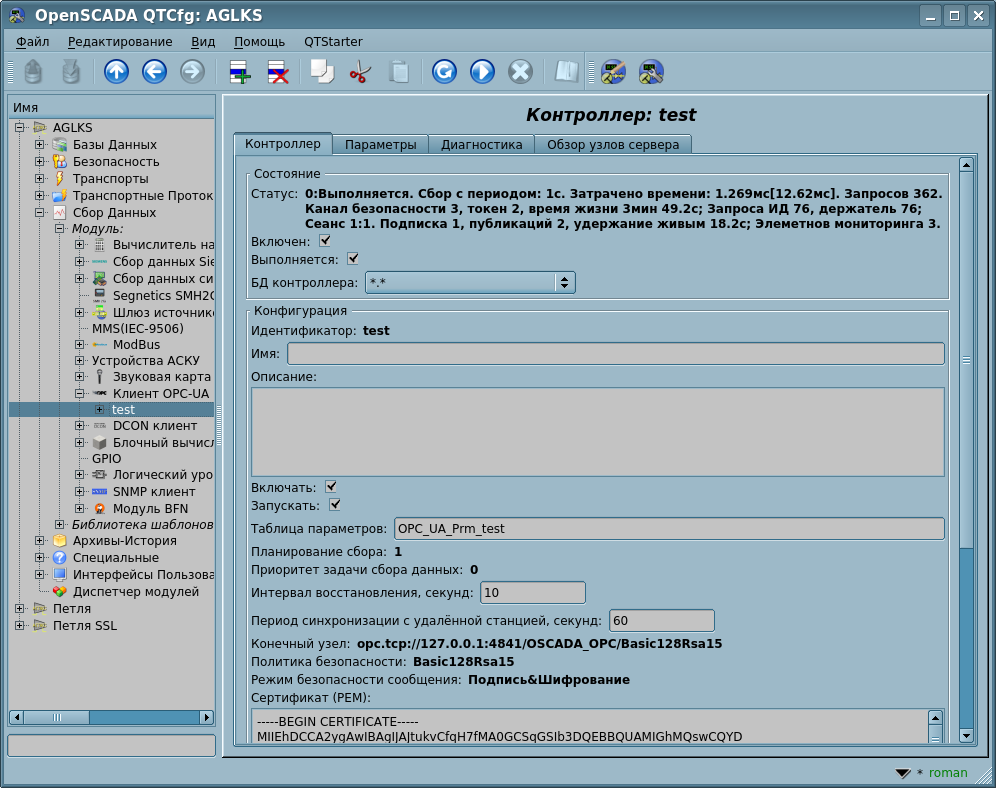Image resolution: width=996 pixels, height=788 pixels.
Task: Navigate forward with the right arrow icon
Action: point(192,72)
